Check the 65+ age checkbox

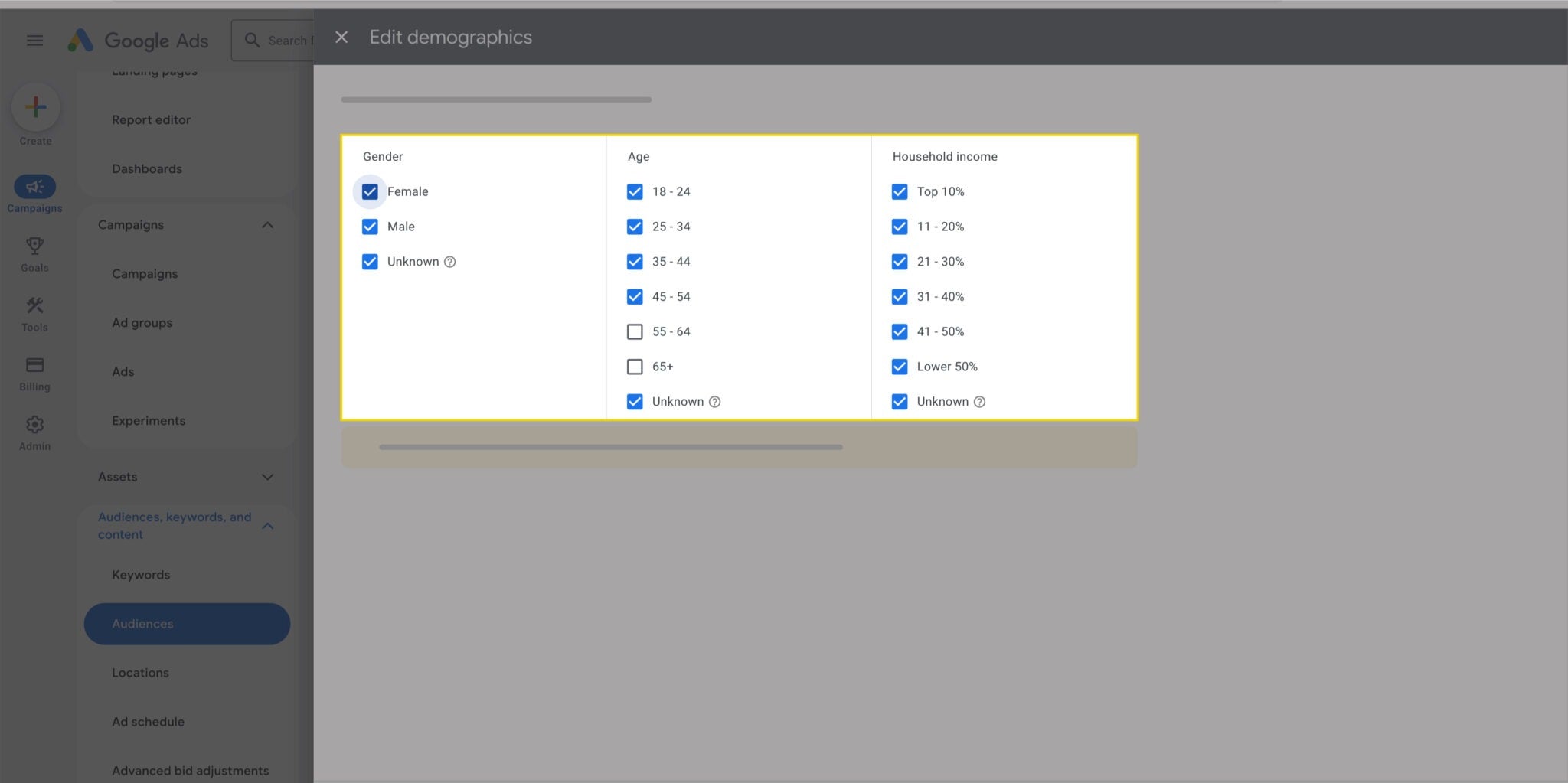click(x=635, y=367)
